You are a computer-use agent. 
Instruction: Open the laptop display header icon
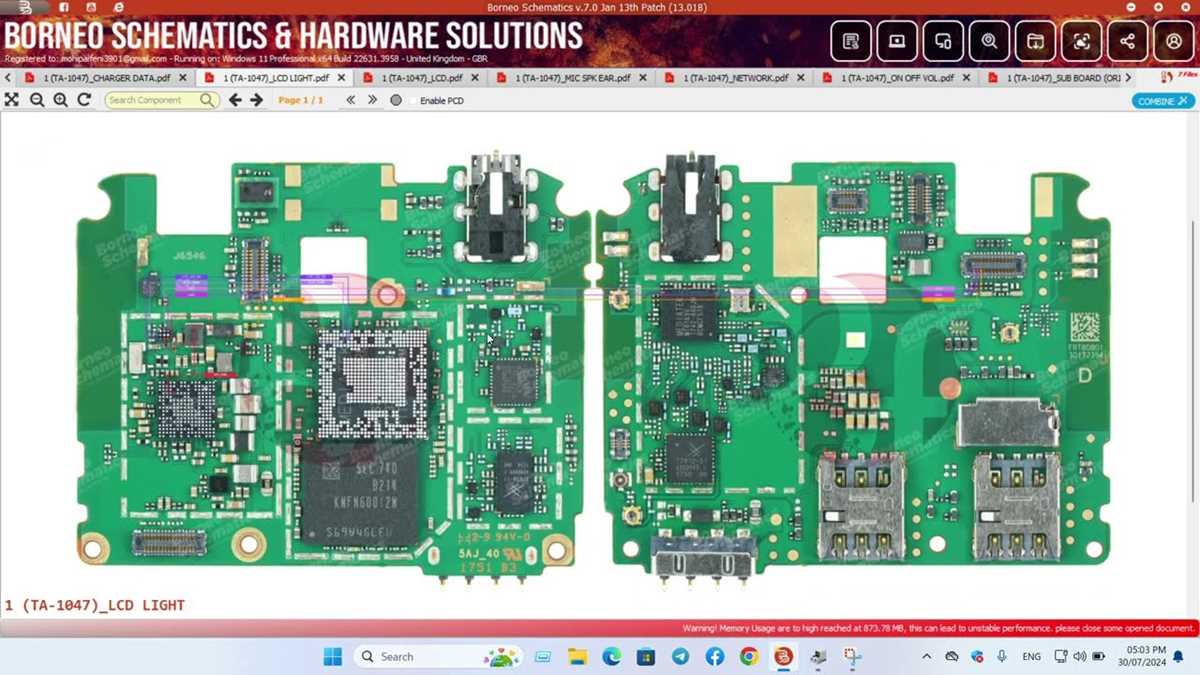click(x=897, y=42)
